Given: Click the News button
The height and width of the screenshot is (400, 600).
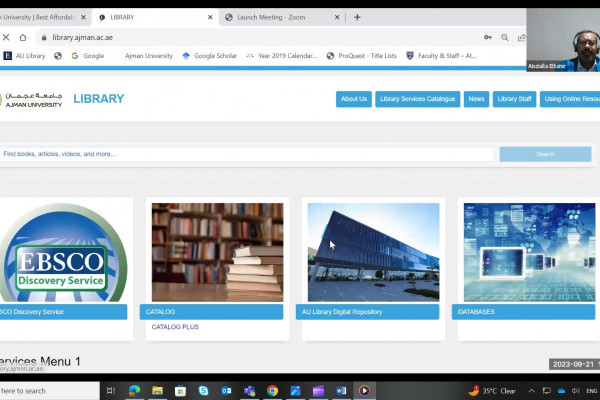Looking at the screenshot, I should (x=477, y=99).
